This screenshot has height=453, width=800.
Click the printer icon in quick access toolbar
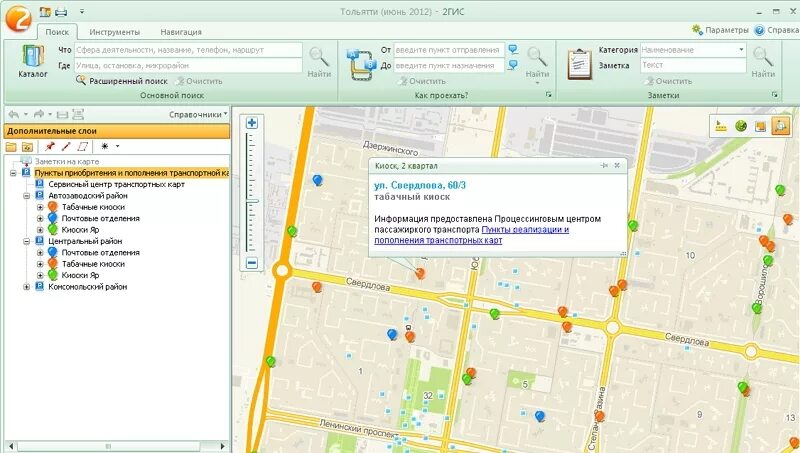(x=61, y=11)
